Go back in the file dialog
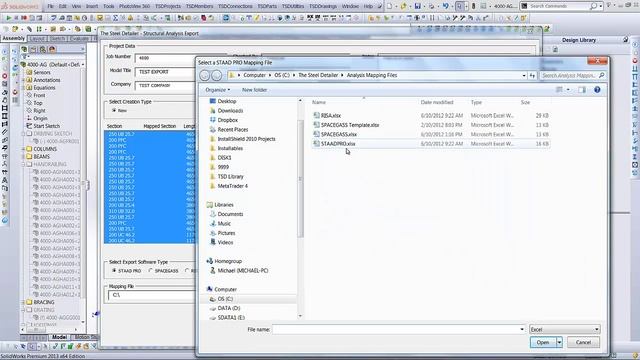The width and height of the screenshot is (640, 360). point(205,76)
